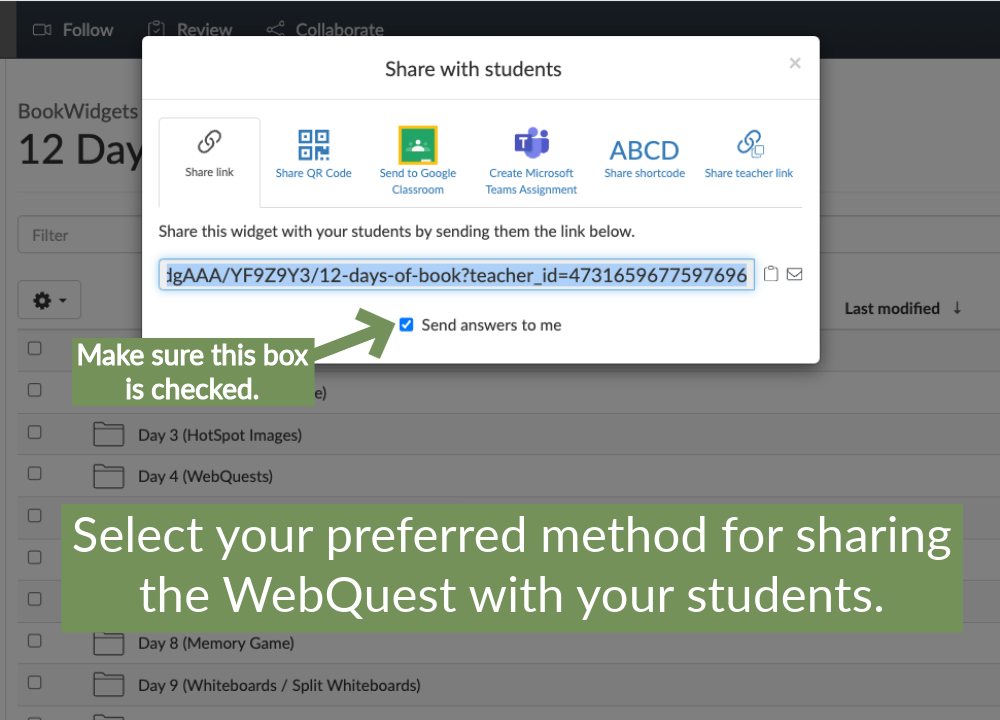The height and width of the screenshot is (720, 1000).
Task: Click the gear settings icon
Action: click(x=43, y=299)
